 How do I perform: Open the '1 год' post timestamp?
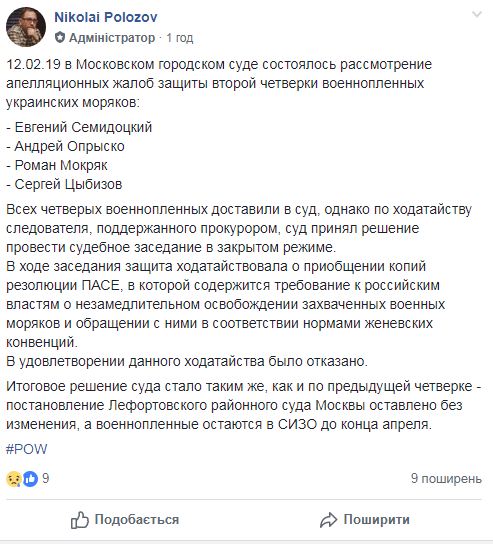click(x=179, y=37)
